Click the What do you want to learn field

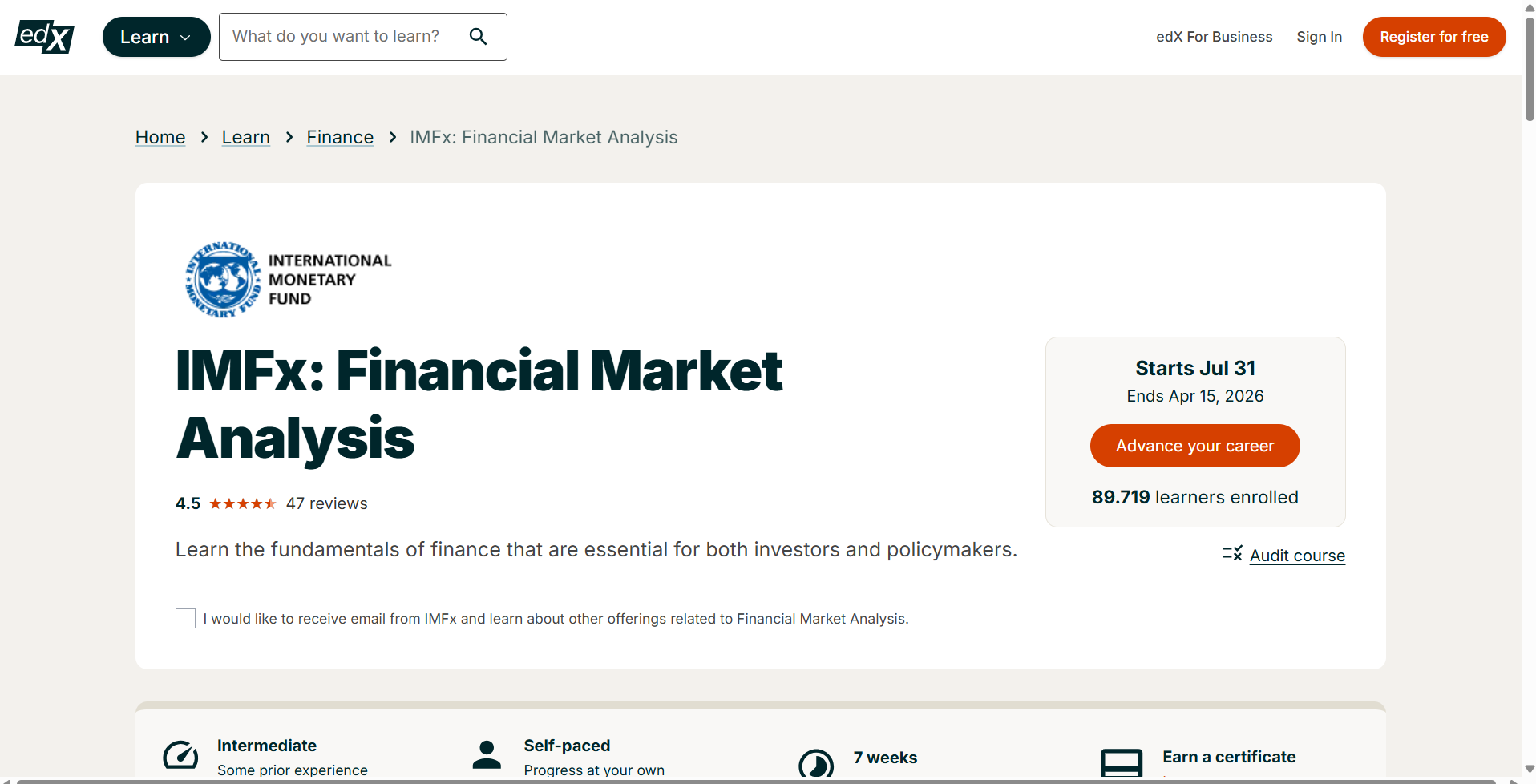[x=345, y=36]
